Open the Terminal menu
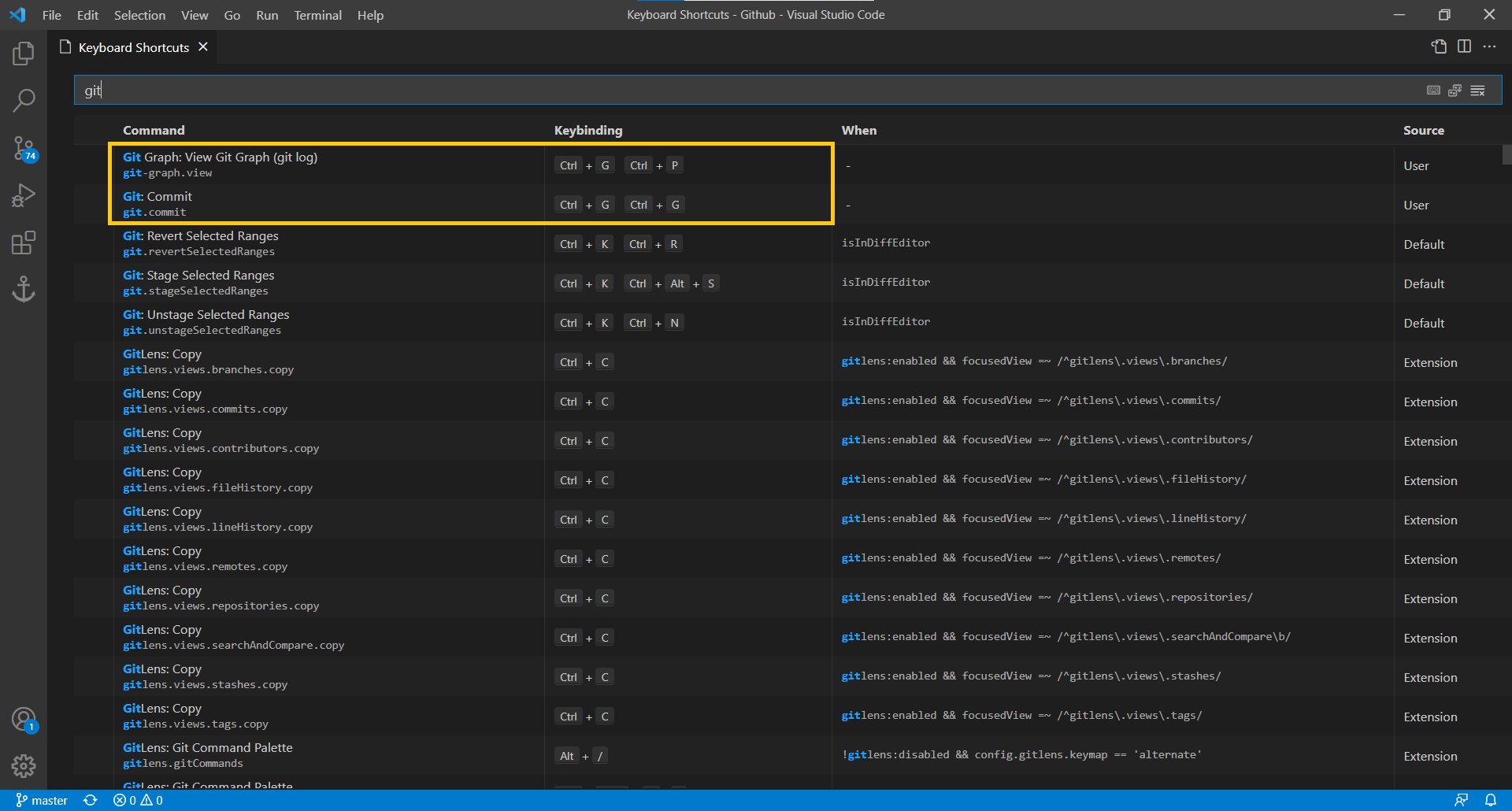Viewport: 1512px width, 811px height. point(317,15)
